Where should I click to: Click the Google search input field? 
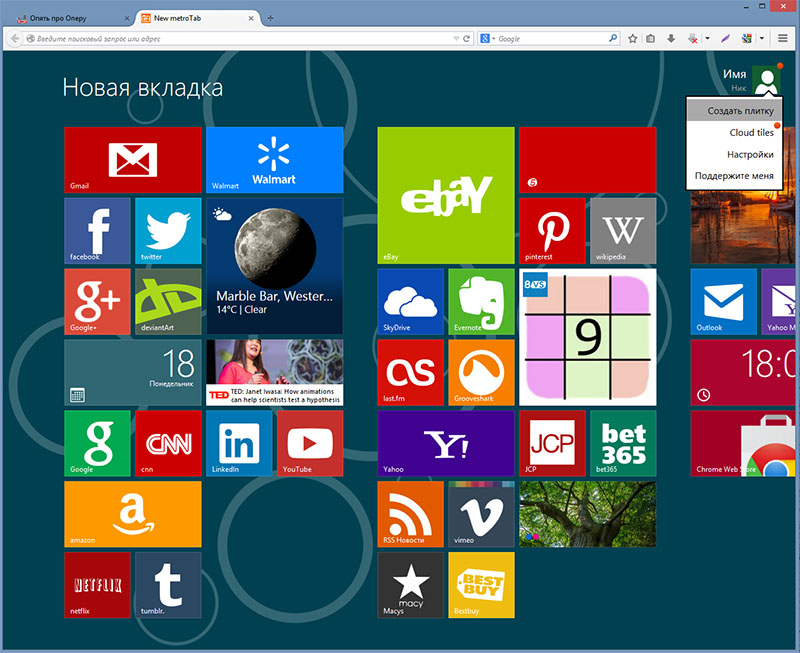[550, 38]
